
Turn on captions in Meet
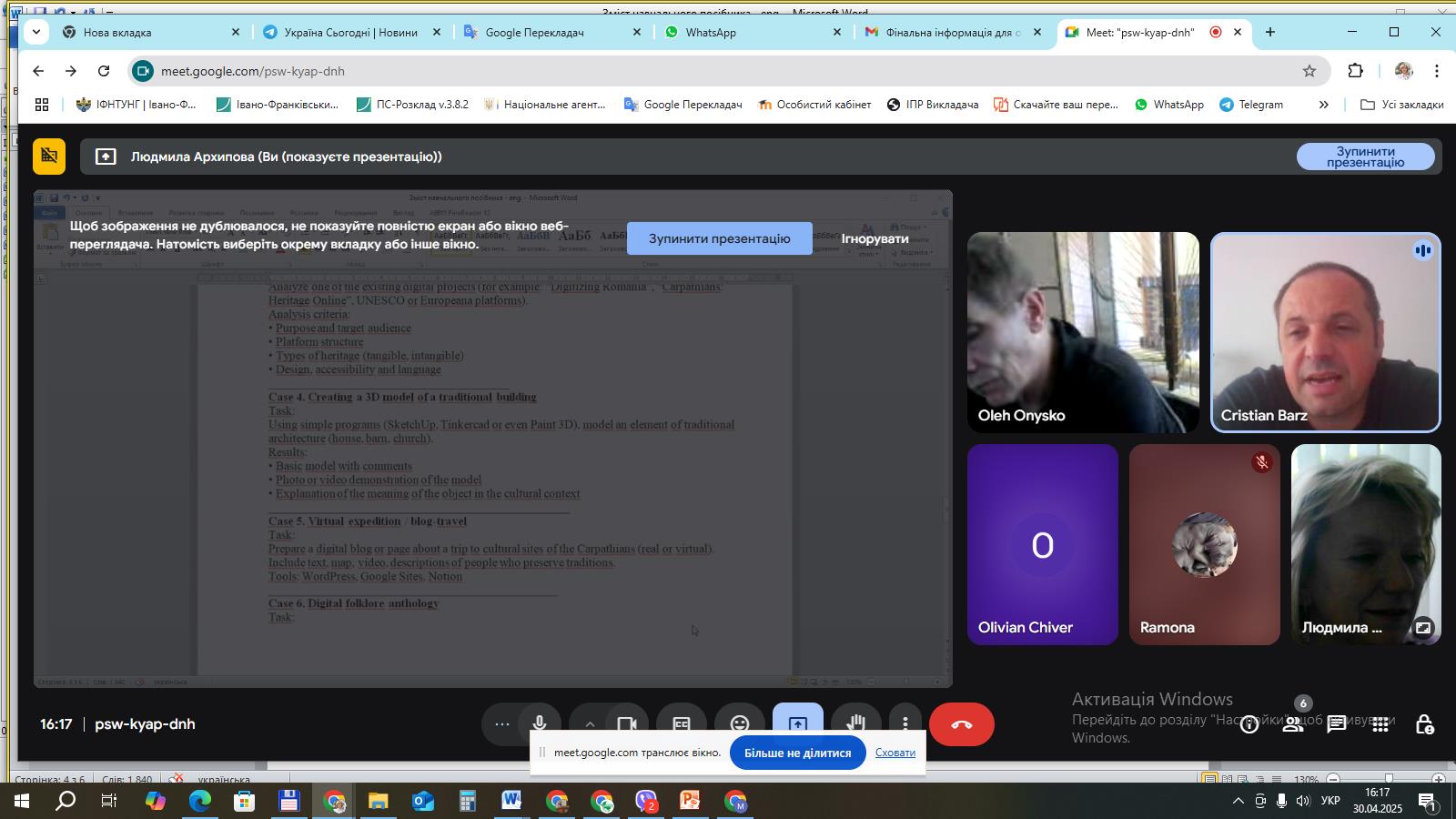682,723
